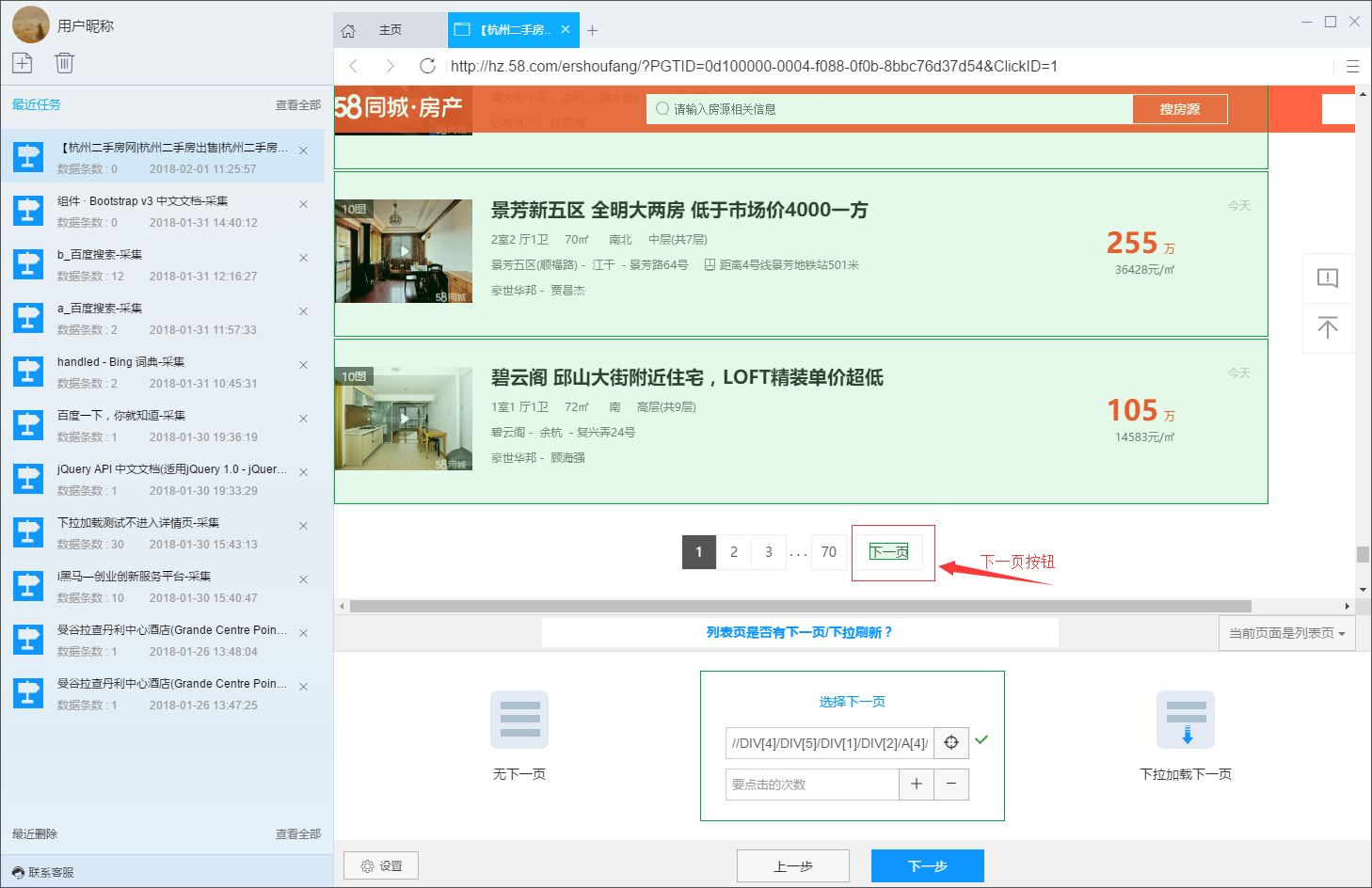Remove the 杭州二手房网 task
1372x888 pixels.
(303, 151)
